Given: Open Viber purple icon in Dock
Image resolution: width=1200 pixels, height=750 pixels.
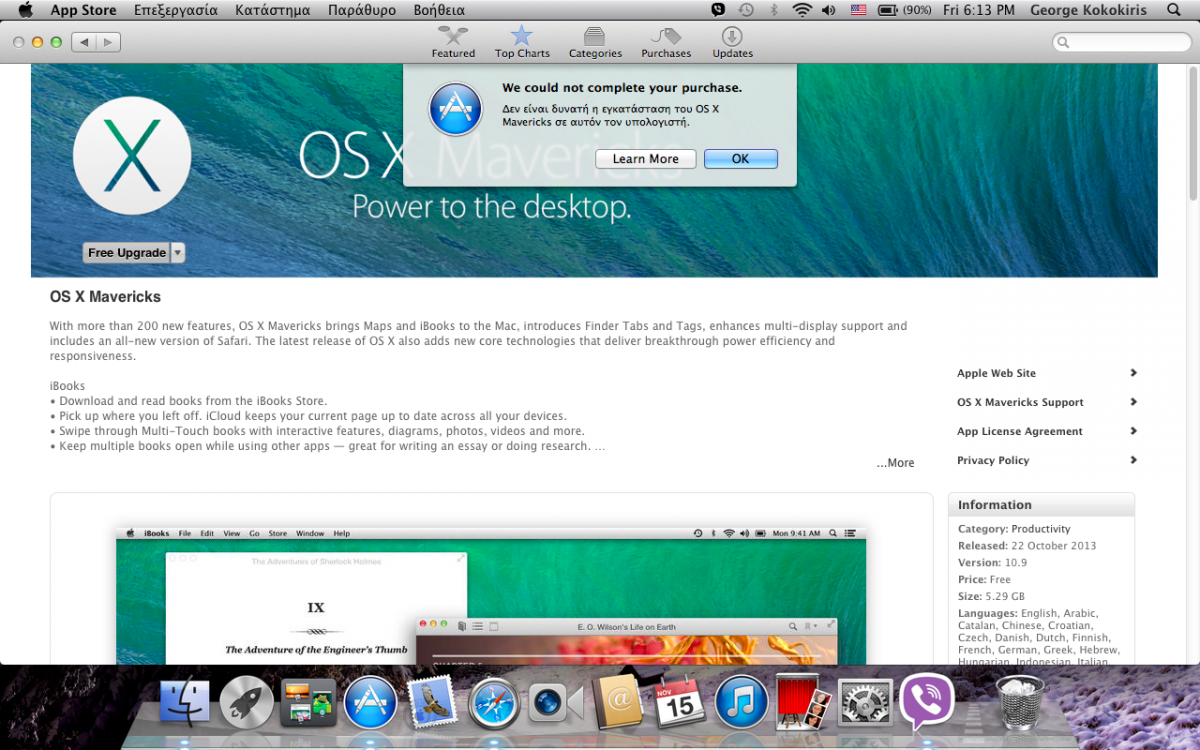Looking at the screenshot, I should 927,702.
